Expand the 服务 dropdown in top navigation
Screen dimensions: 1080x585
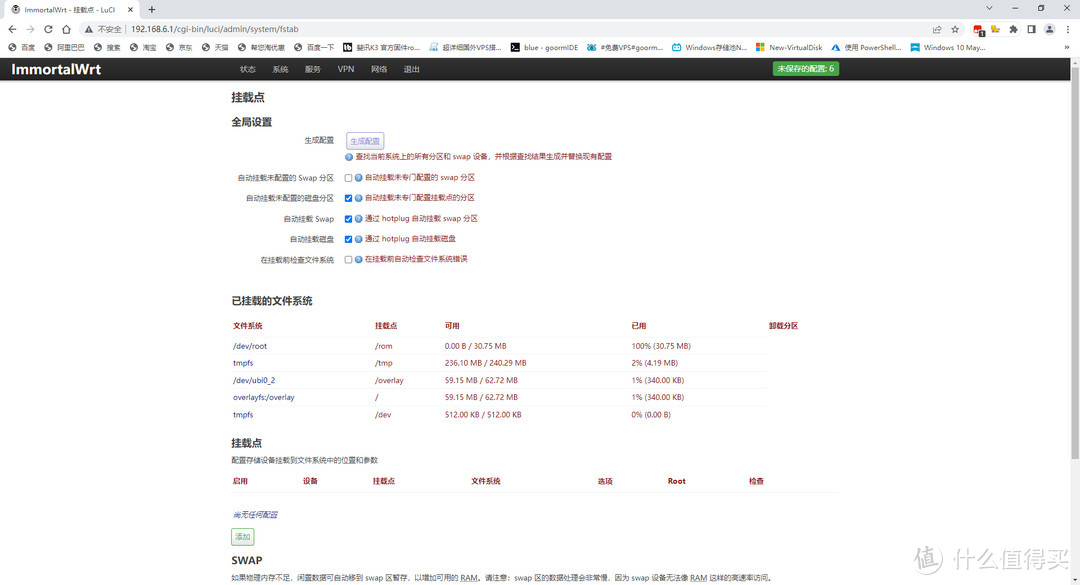tap(313, 69)
